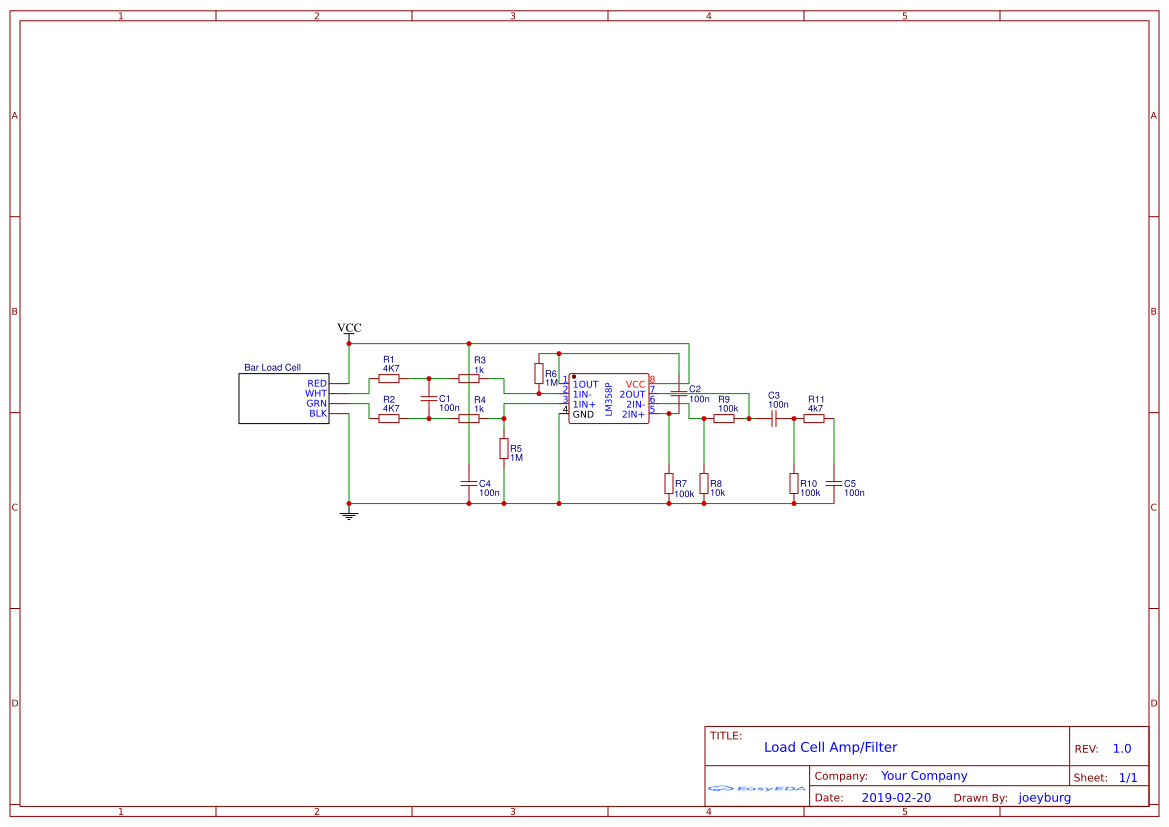The width and height of the screenshot is (1169, 827).
Task: Click the Date 2019-02-20 field
Action: pyautogui.click(x=896, y=797)
